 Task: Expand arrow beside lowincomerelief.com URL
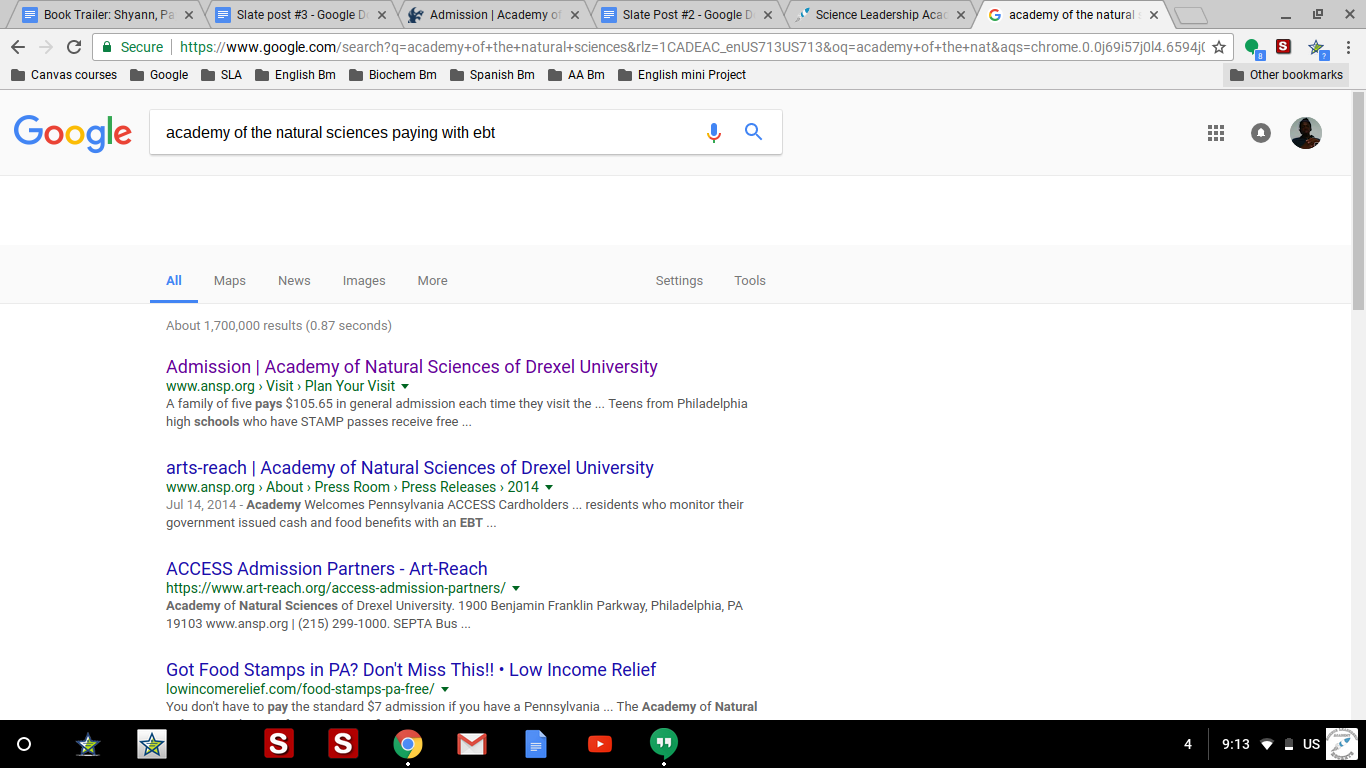tap(445, 689)
